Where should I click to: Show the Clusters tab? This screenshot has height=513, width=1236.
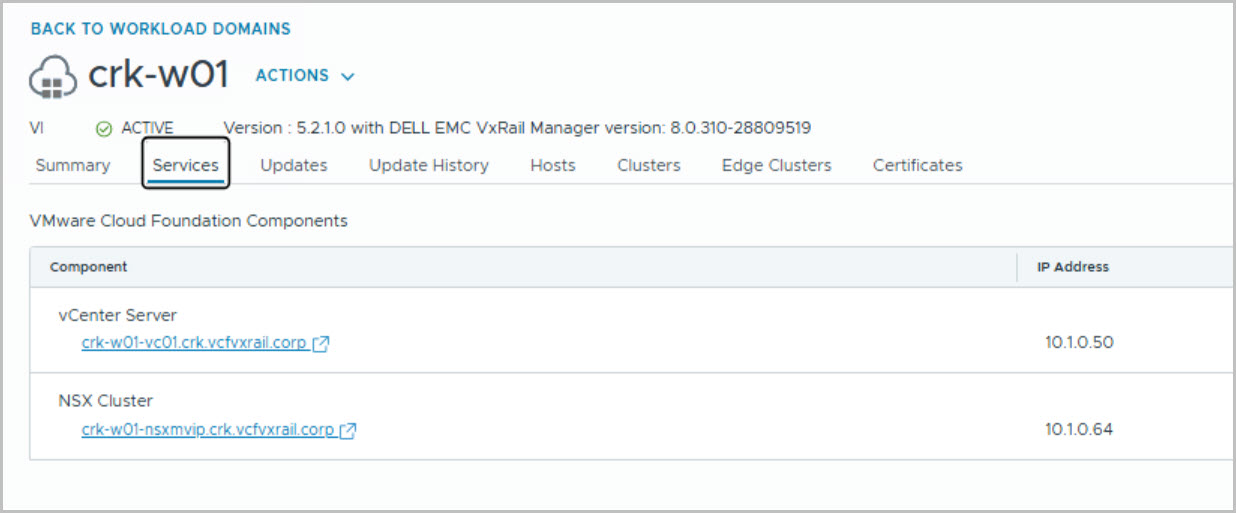coord(649,166)
